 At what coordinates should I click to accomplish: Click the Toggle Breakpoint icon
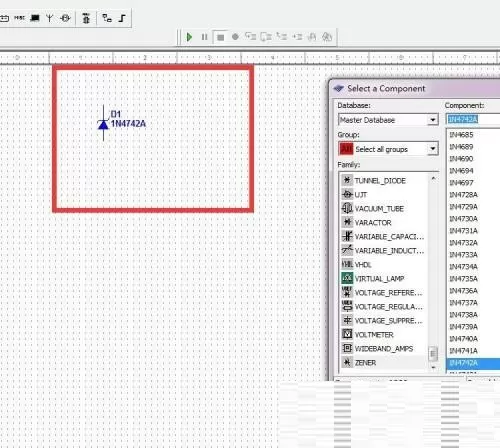[x=312, y=37]
